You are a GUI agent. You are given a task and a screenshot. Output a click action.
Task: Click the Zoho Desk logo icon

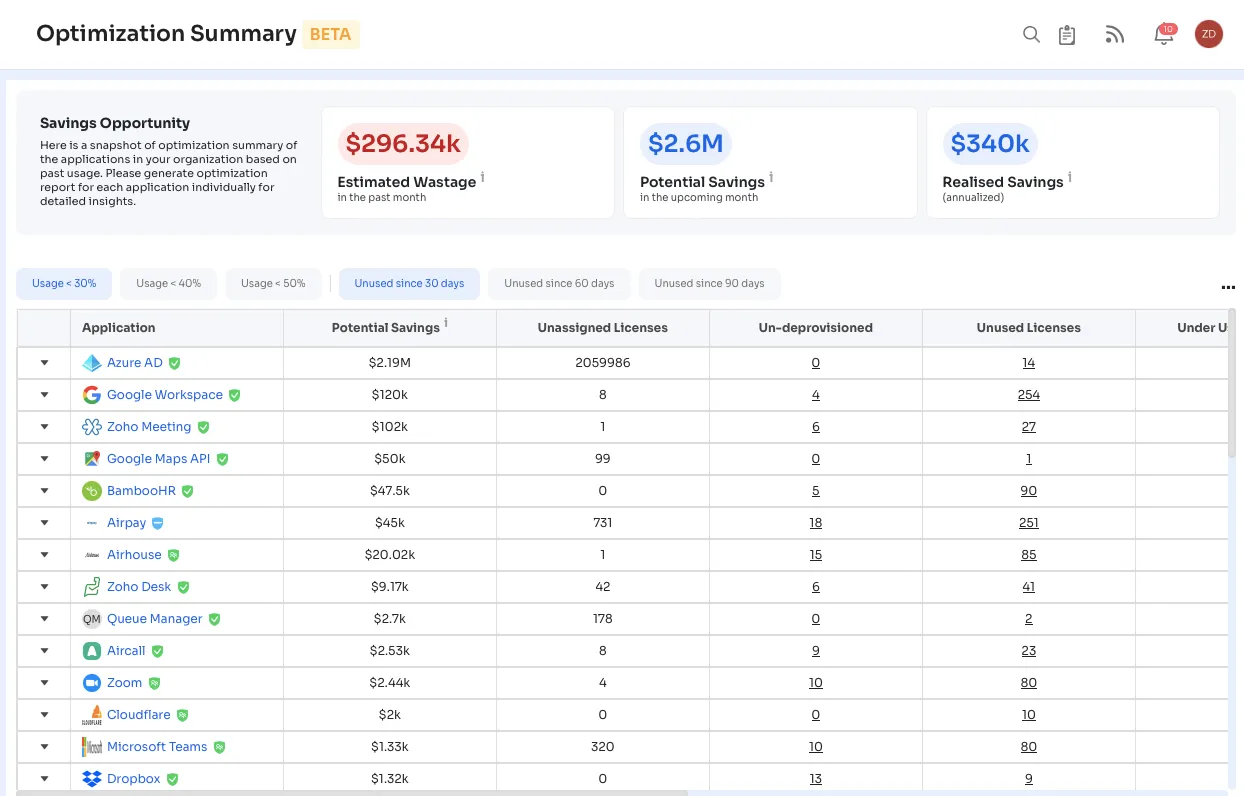(x=92, y=587)
